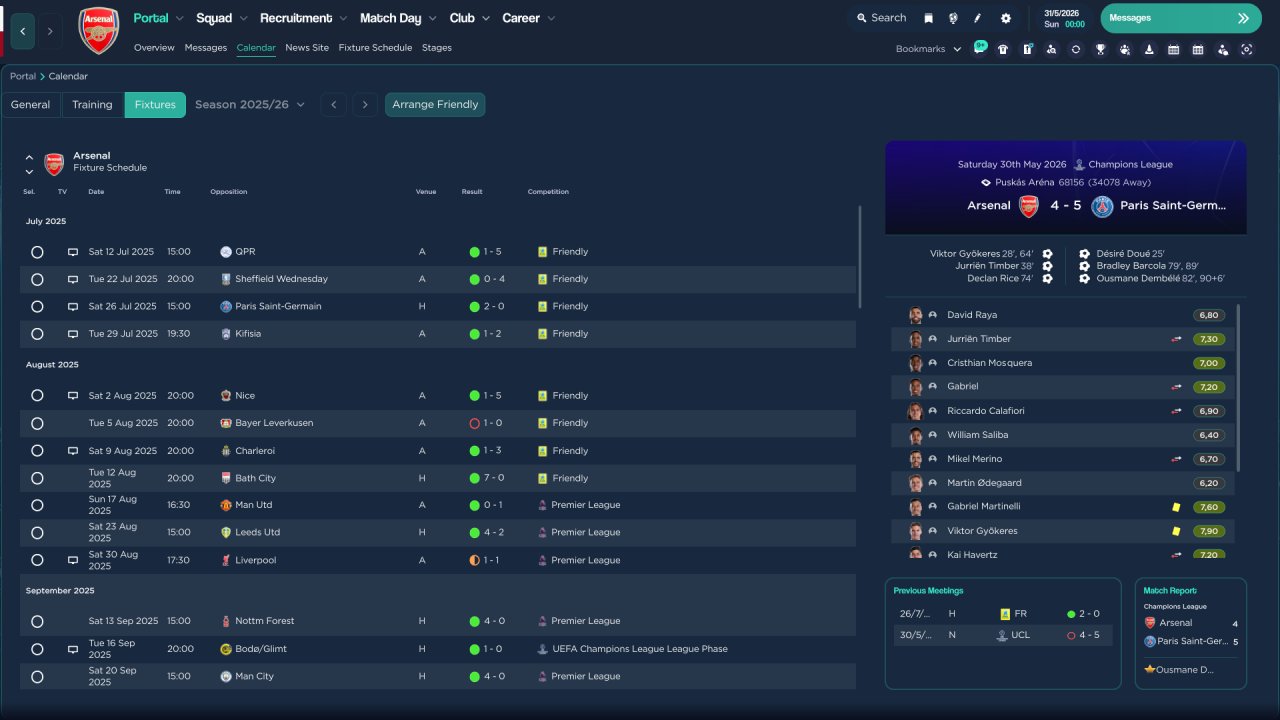
Task: Select the Bayer Leverkusen fixture radio button
Action: point(37,423)
